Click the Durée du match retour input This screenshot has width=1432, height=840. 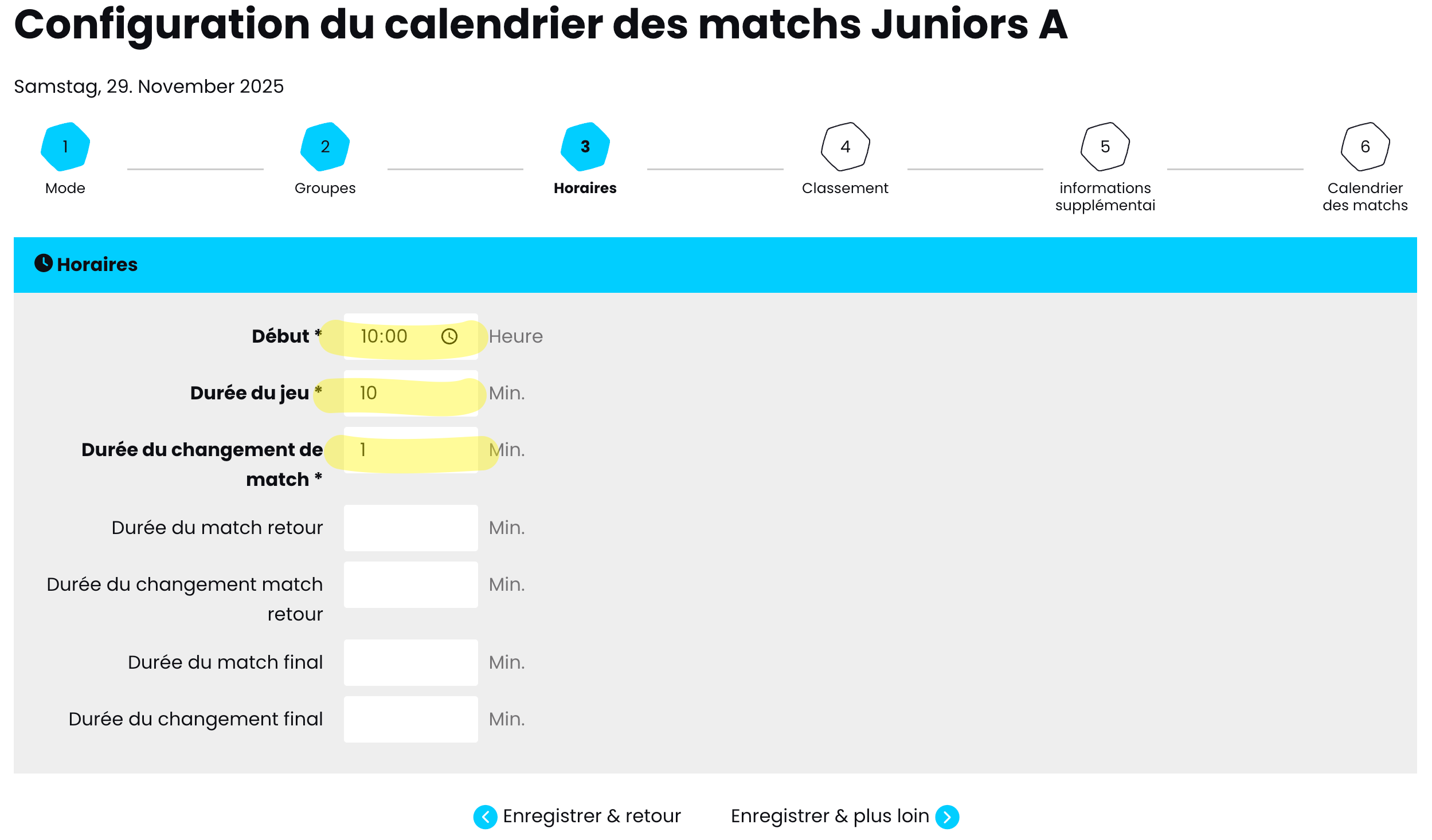410,528
